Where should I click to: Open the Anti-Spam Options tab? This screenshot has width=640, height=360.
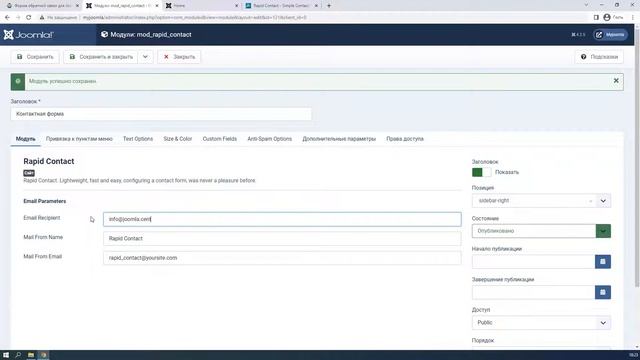coord(269,139)
